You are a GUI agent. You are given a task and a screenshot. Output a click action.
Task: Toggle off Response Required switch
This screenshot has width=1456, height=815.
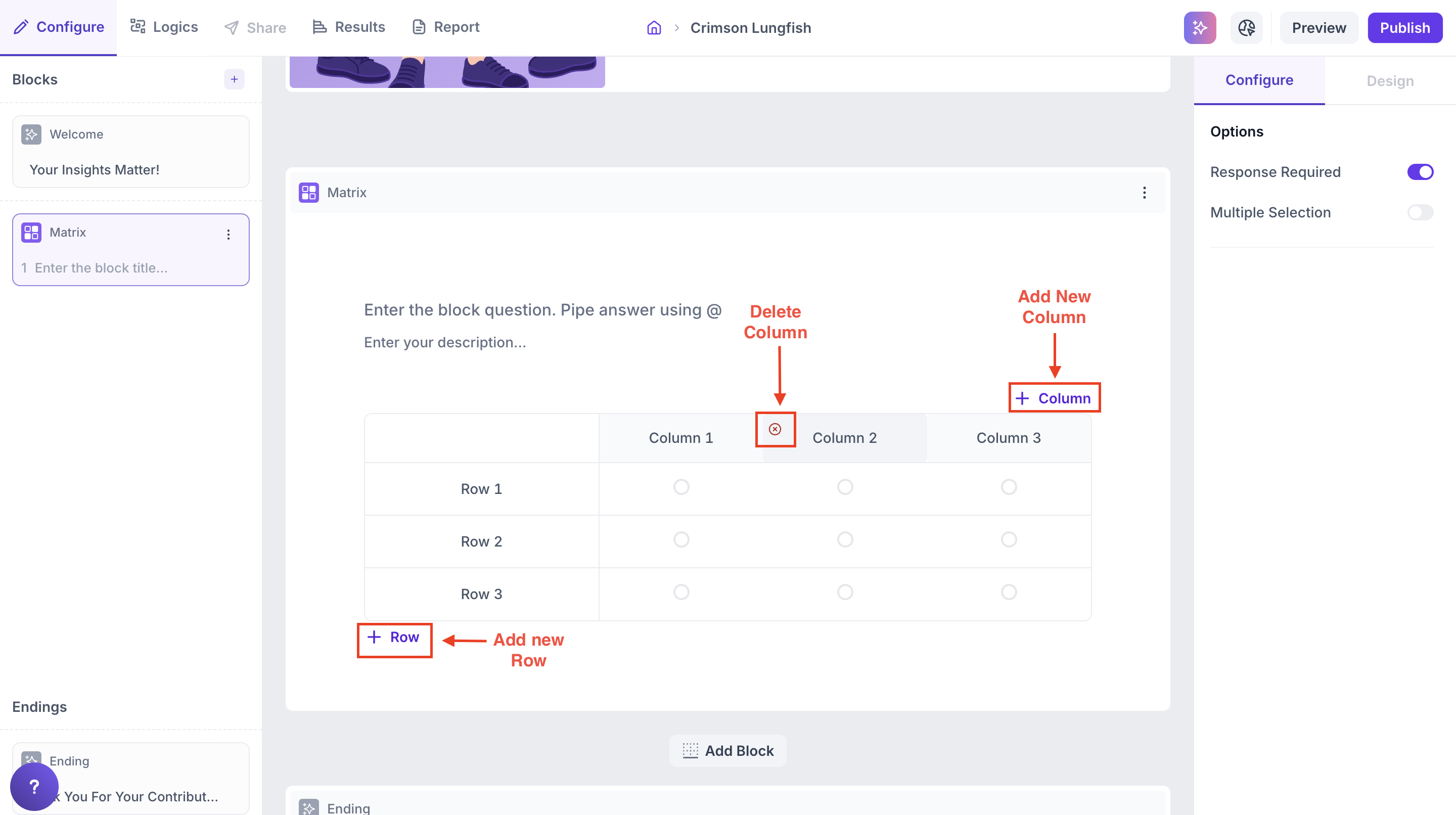click(x=1420, y=172)
